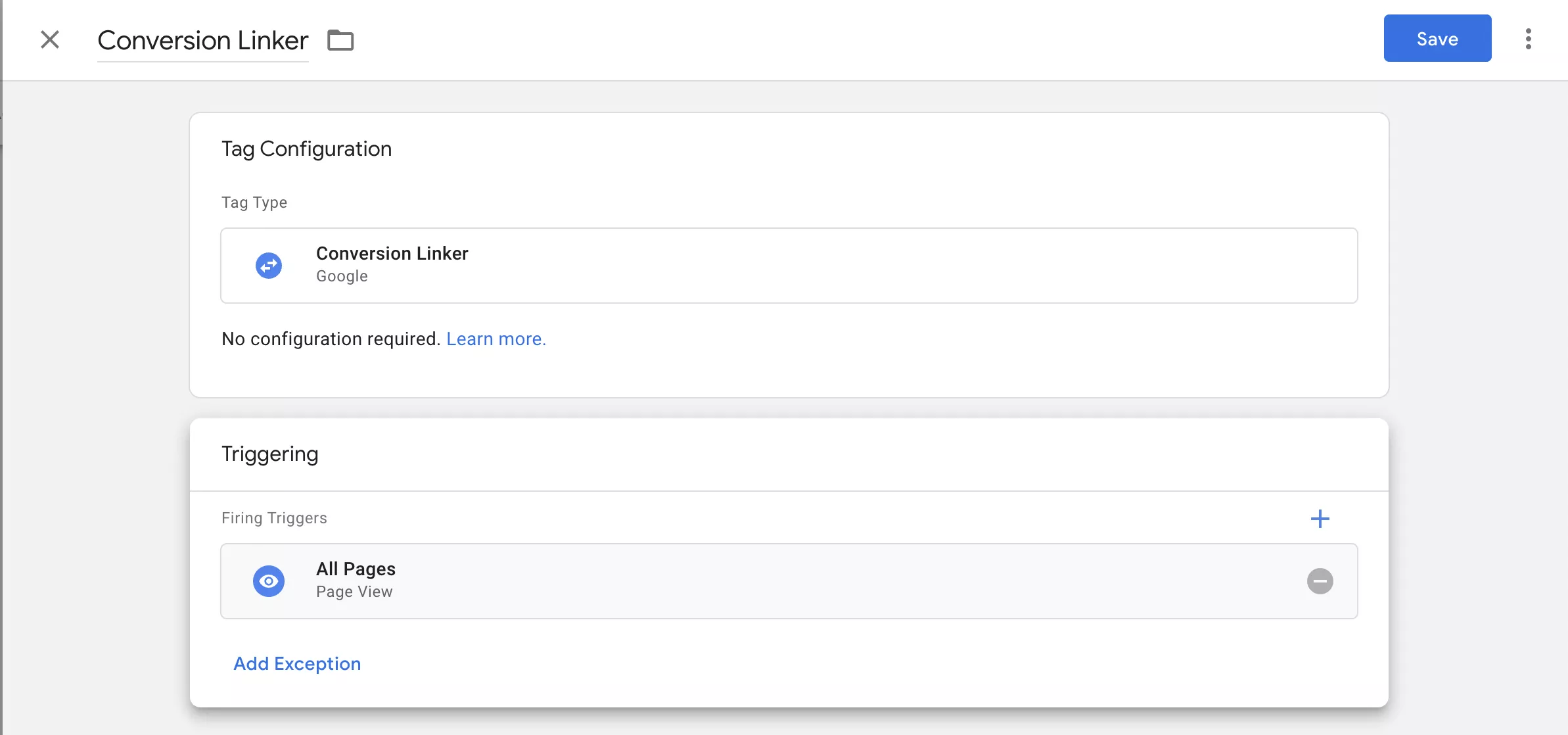The width and height of the screenshot is (1568, 735).
Task: Close the tag editor panel
Action: 50,39
